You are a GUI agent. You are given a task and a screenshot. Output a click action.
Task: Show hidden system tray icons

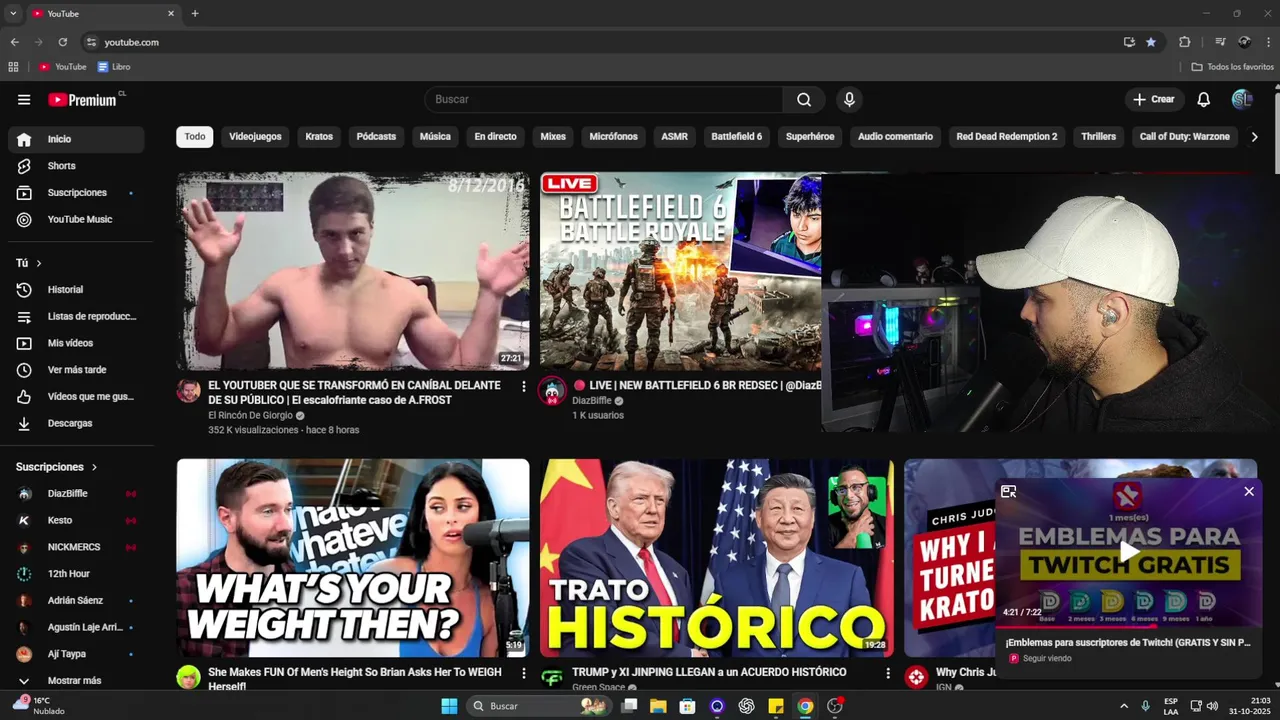click(1123, 706)
